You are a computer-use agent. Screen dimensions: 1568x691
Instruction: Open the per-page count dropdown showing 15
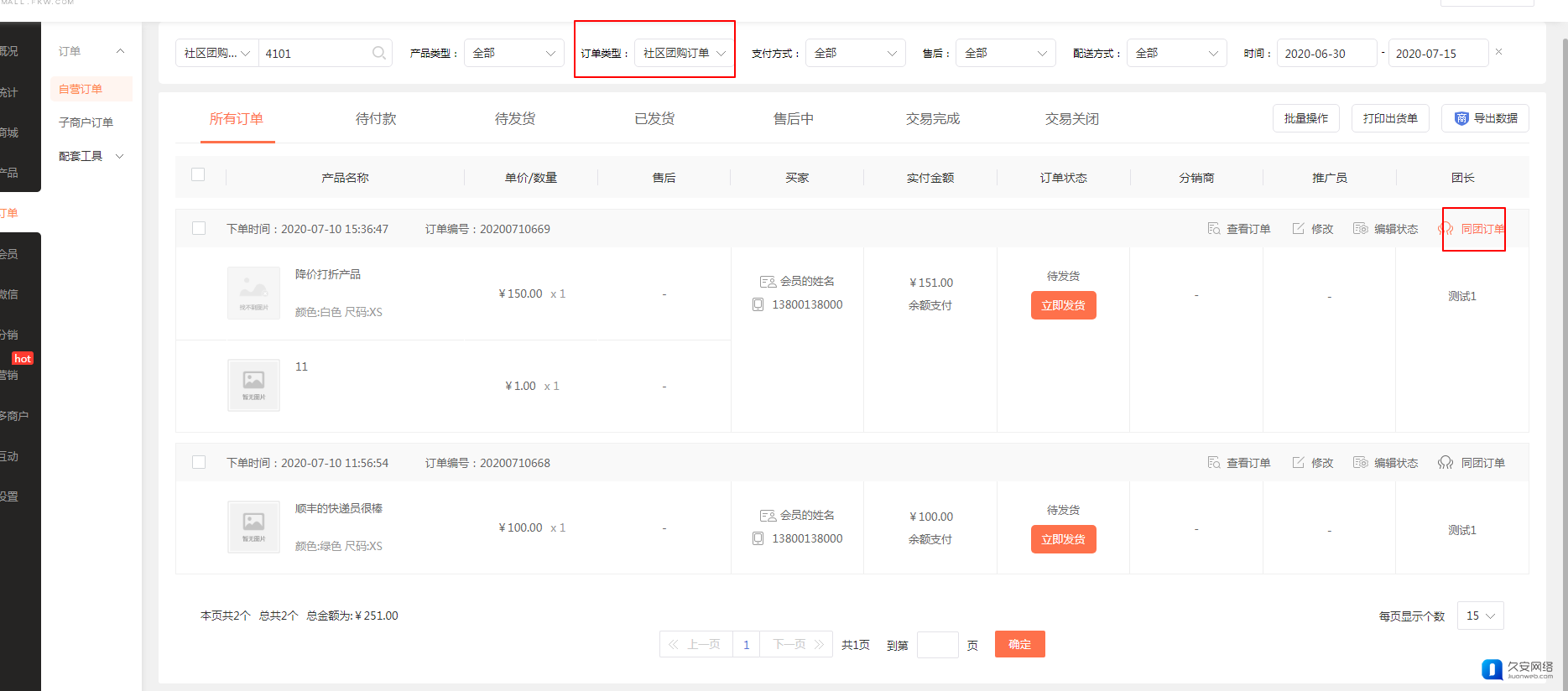pyautogui.click(x=1481, y=616)
